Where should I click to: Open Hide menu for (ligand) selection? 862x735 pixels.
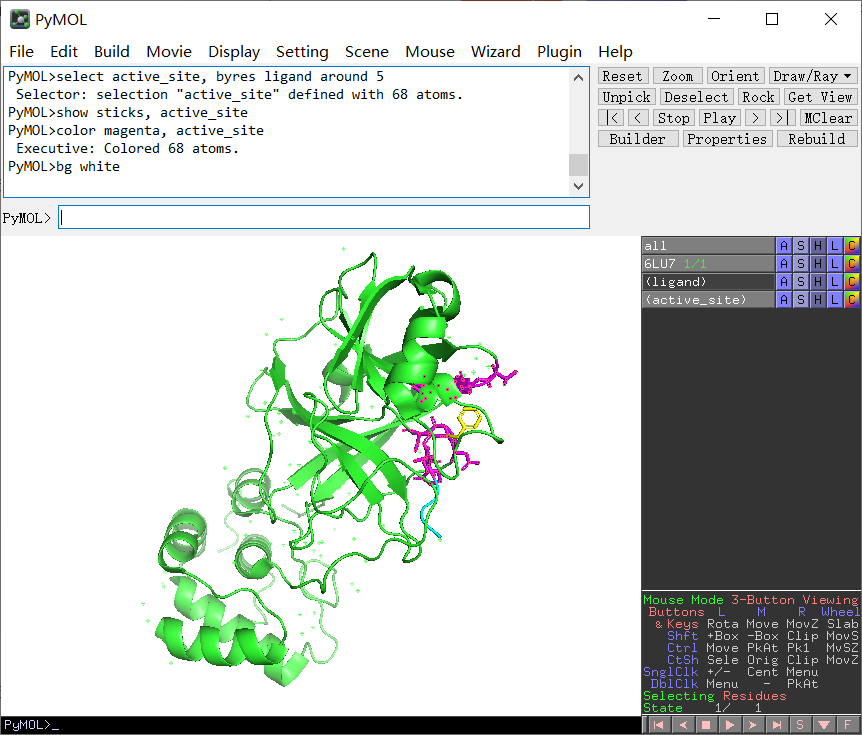tap(818, 282)
